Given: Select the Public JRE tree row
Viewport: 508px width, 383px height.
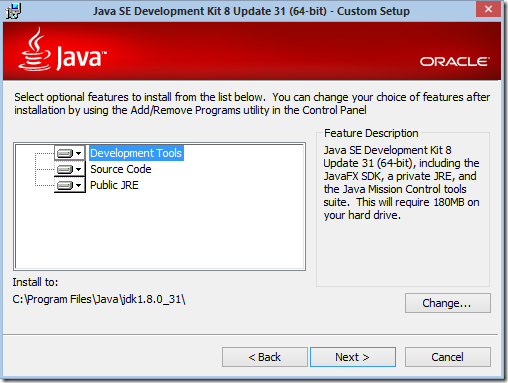Looking at the screenshot, I should tap(114, 185).
